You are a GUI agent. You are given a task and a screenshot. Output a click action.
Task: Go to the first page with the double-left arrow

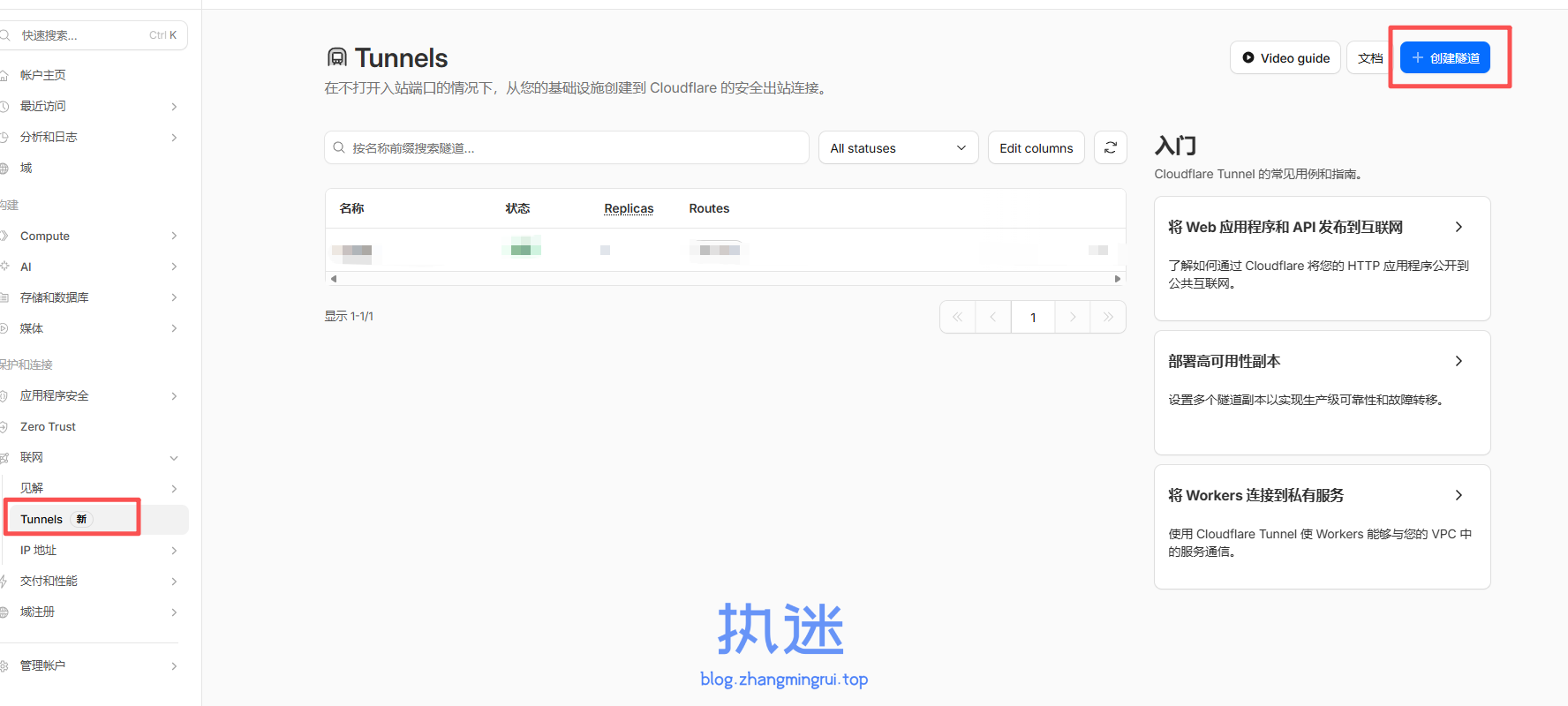coord(957,317)
